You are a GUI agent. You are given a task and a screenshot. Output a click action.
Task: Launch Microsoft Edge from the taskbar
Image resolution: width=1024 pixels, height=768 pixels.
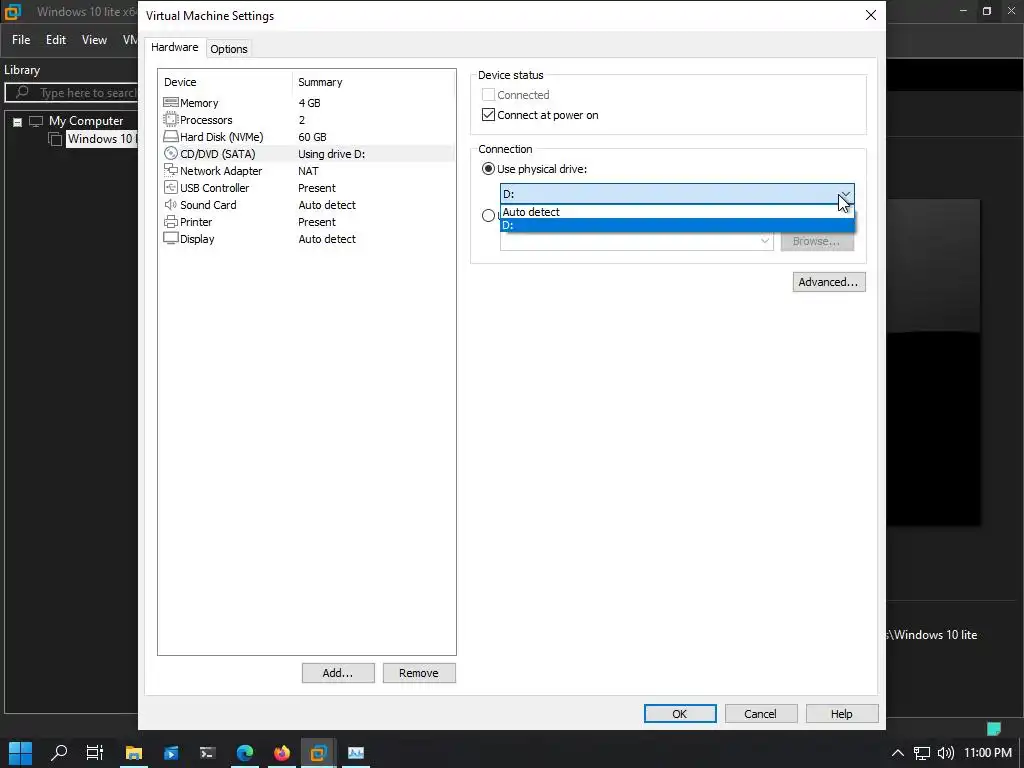(x=245, y=752)
